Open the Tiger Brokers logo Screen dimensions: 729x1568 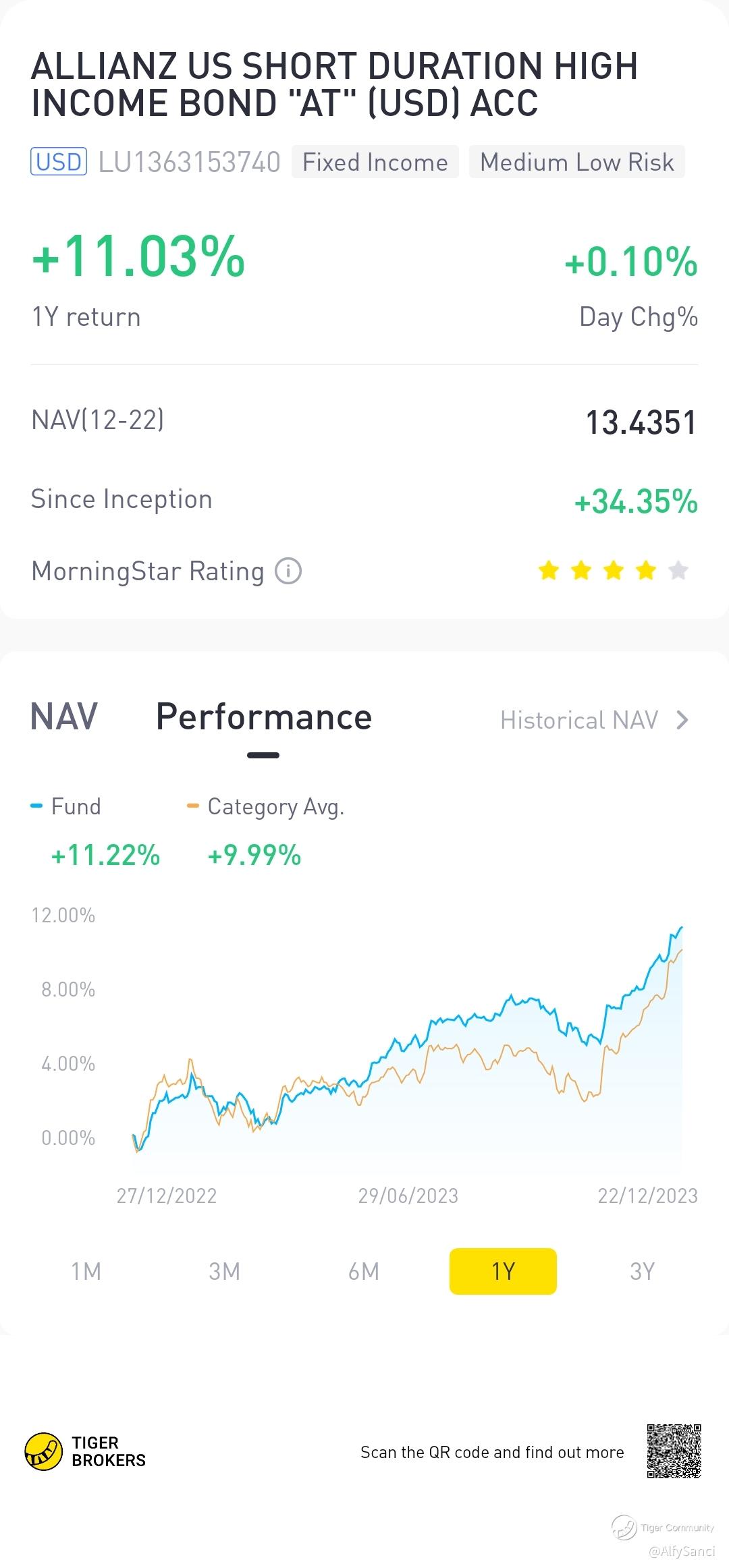pyautogui.click(x=85, y=1451)
